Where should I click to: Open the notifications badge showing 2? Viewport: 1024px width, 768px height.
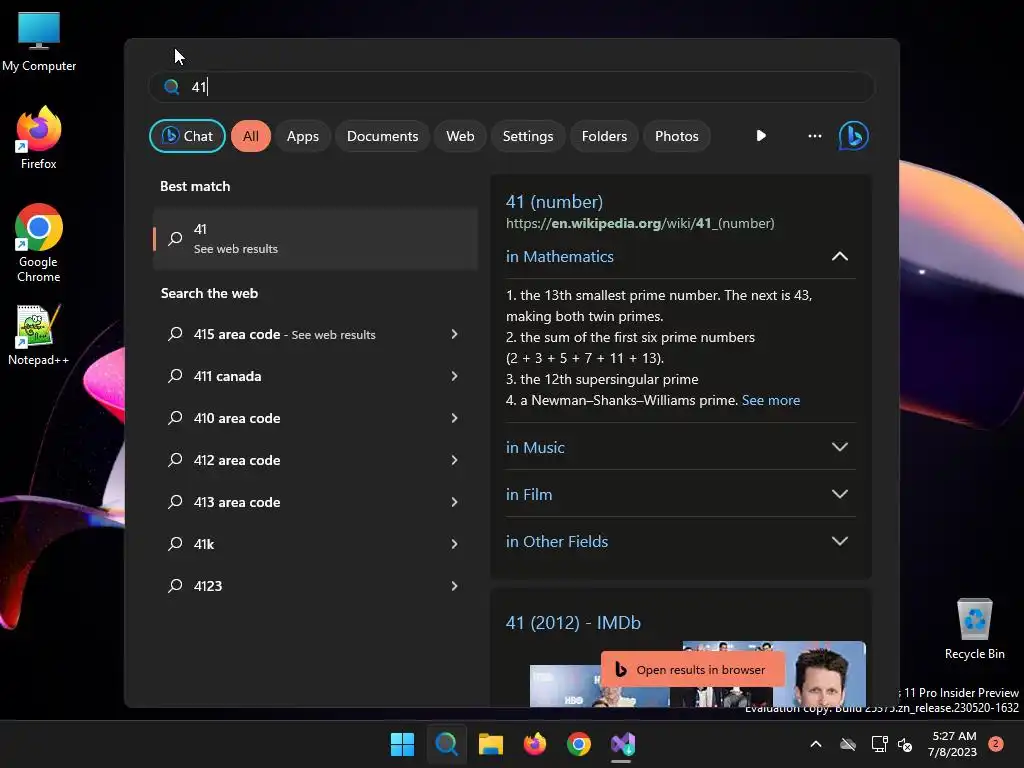tap(995, 744)
